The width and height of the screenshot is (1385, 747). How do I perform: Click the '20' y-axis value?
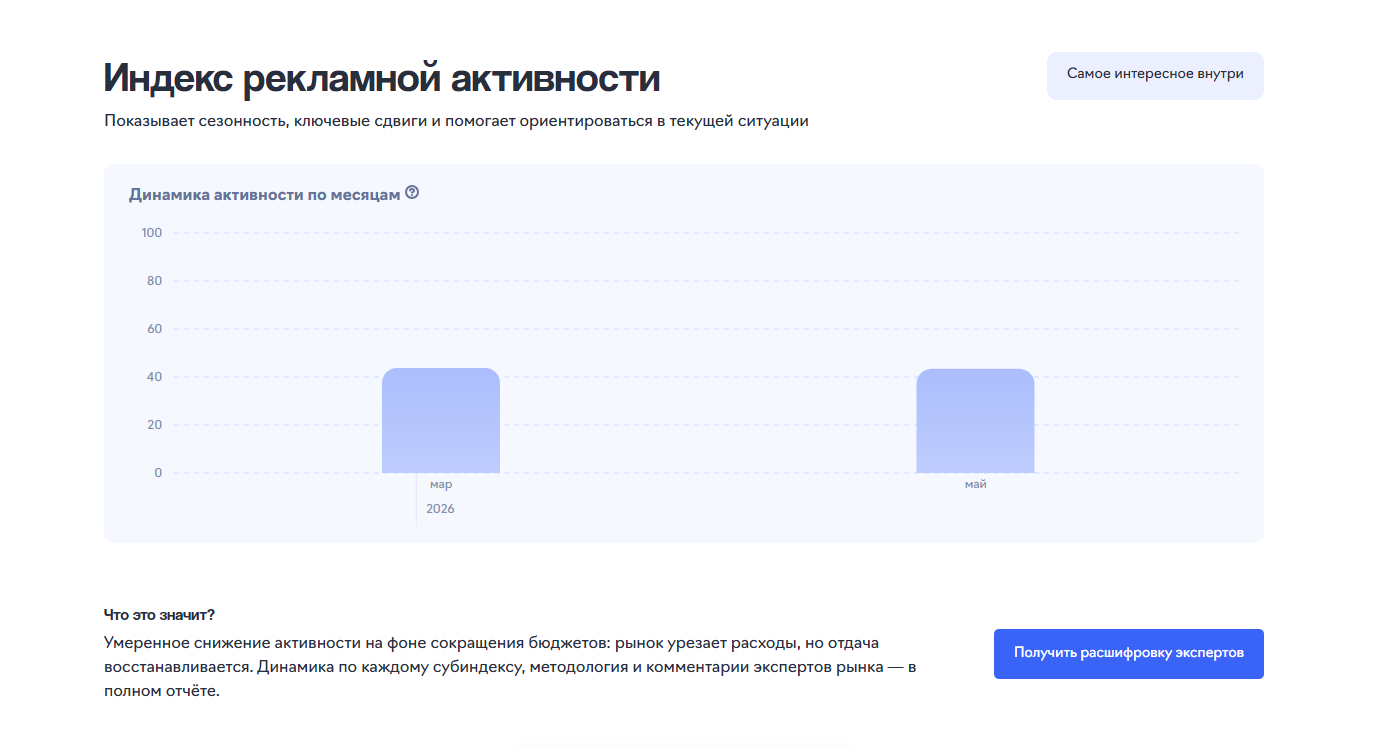154,425
